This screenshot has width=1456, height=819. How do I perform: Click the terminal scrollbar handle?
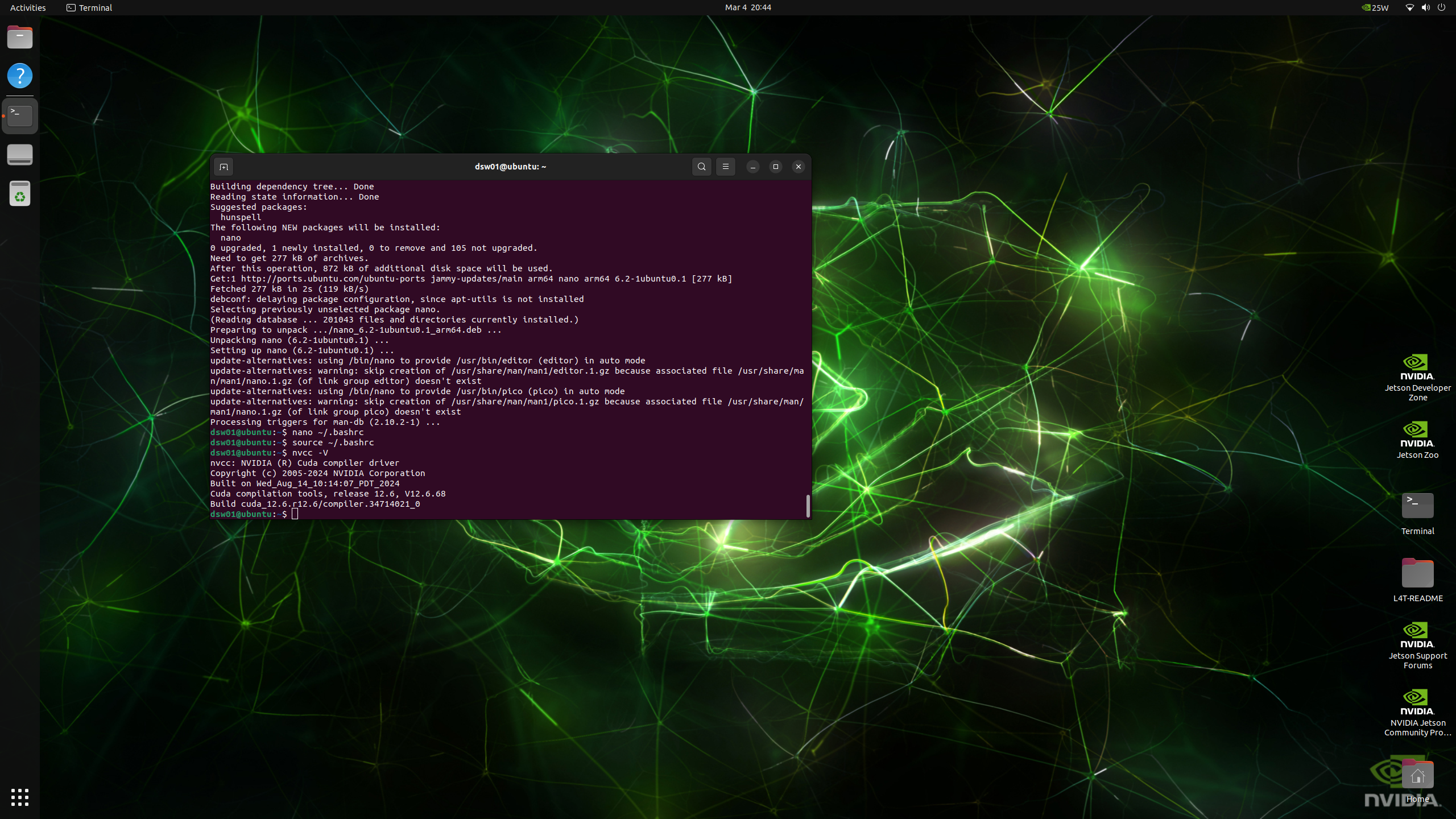808,506
